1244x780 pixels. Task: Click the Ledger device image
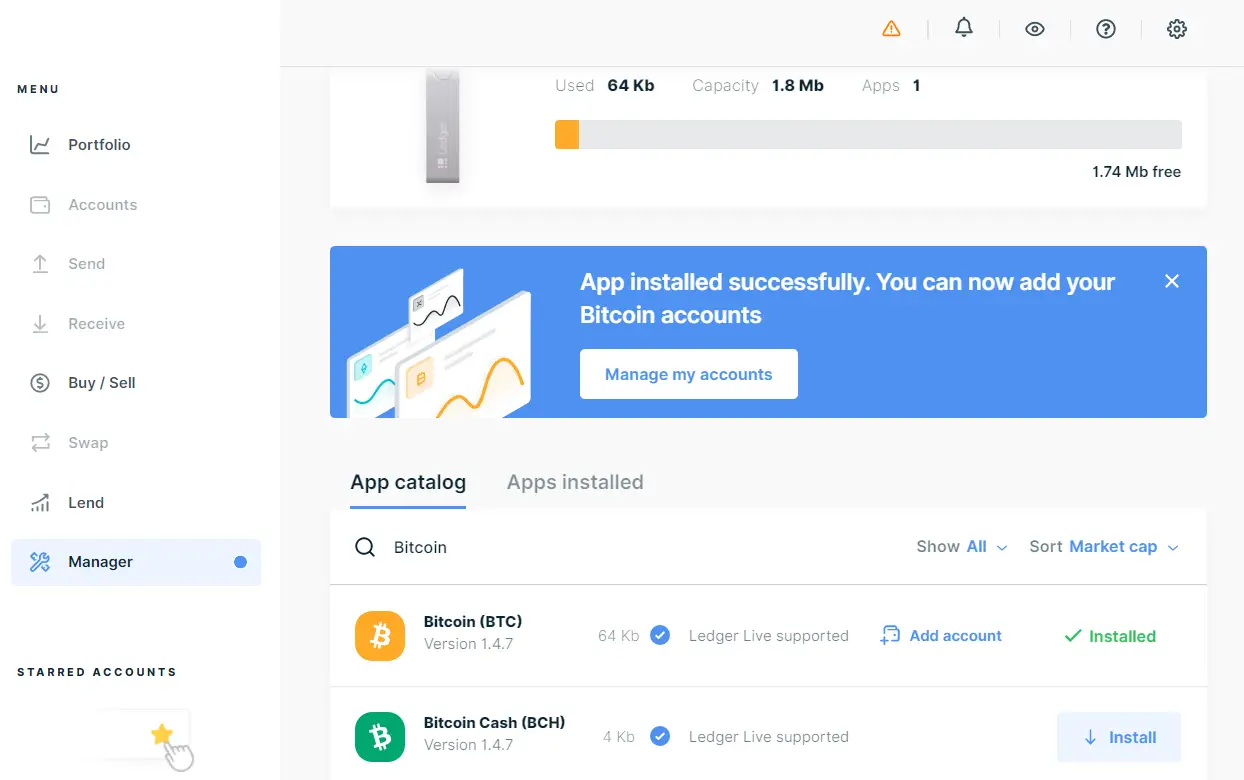coord(443,126)
